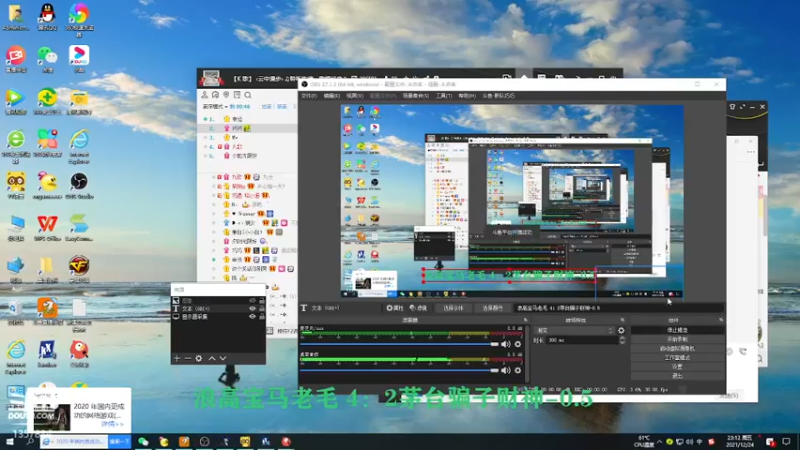Image resolution: width=800 pixels, height=450 pixels.
Task: Click the add source plus icon
Action: click(177, 359)
